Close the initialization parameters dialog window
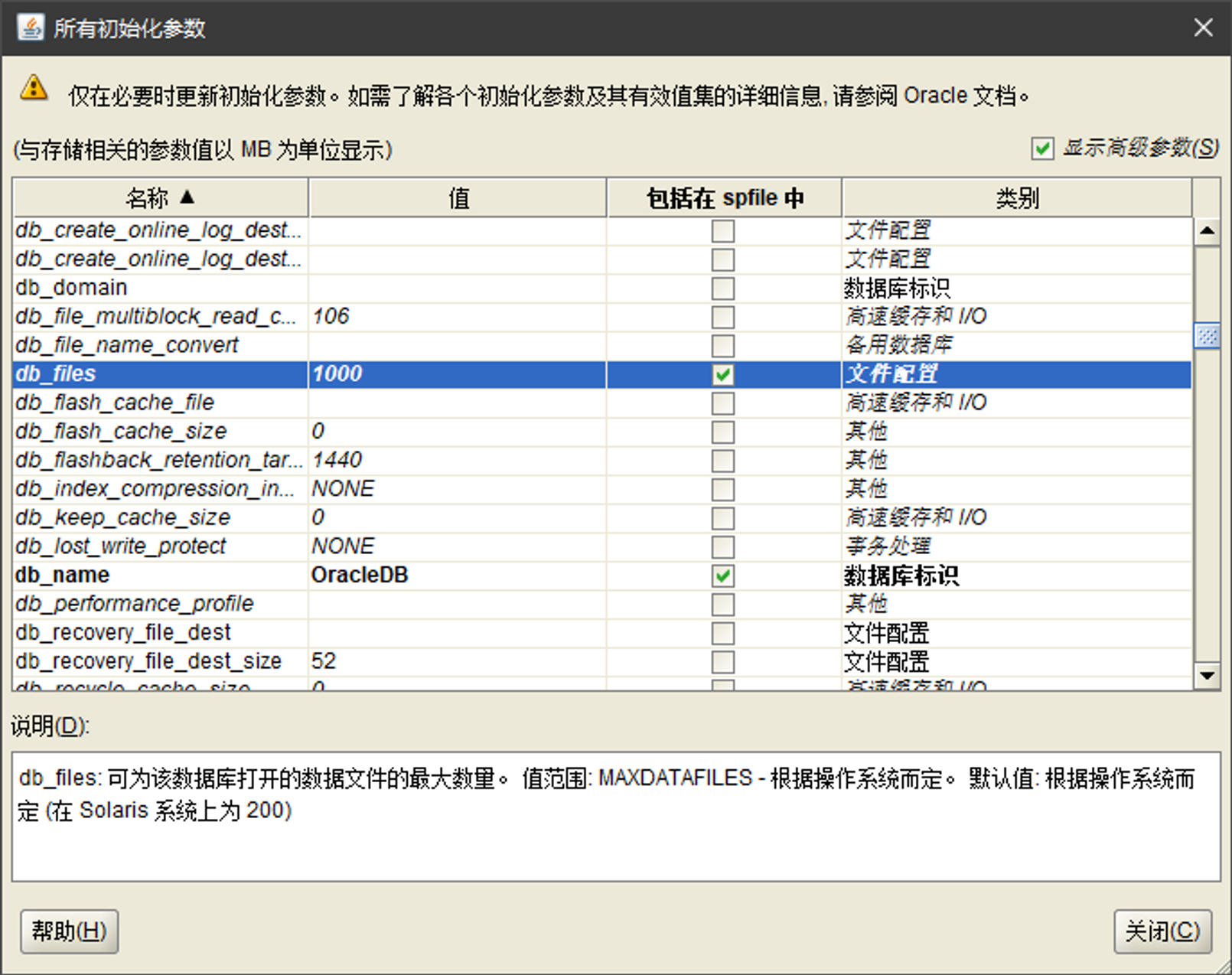 (x=1203, y=28)
